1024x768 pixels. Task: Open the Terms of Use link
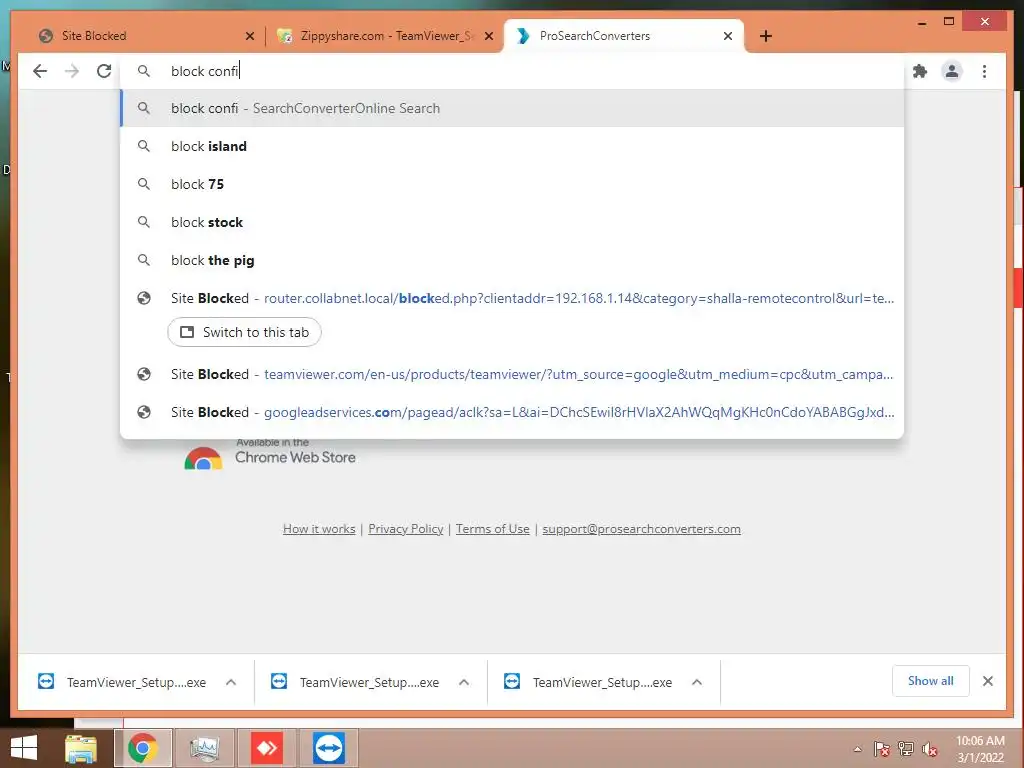coord(492,529)
